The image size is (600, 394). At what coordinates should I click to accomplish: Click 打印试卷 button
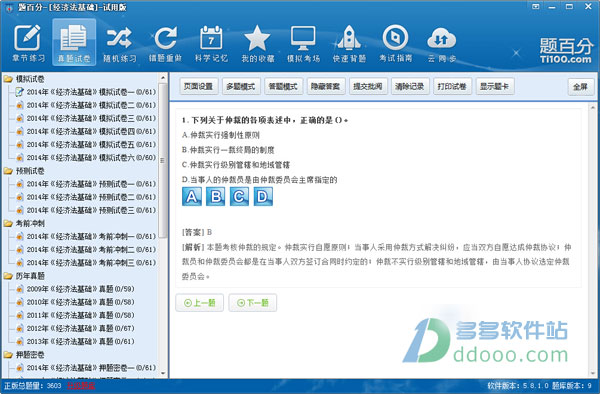click(x=452, y=86)
